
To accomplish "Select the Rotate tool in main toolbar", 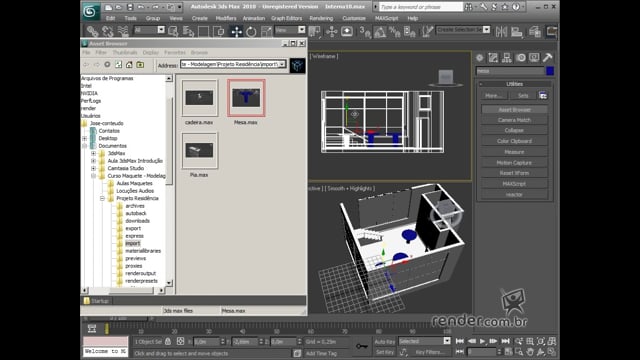I will point(251,31).
